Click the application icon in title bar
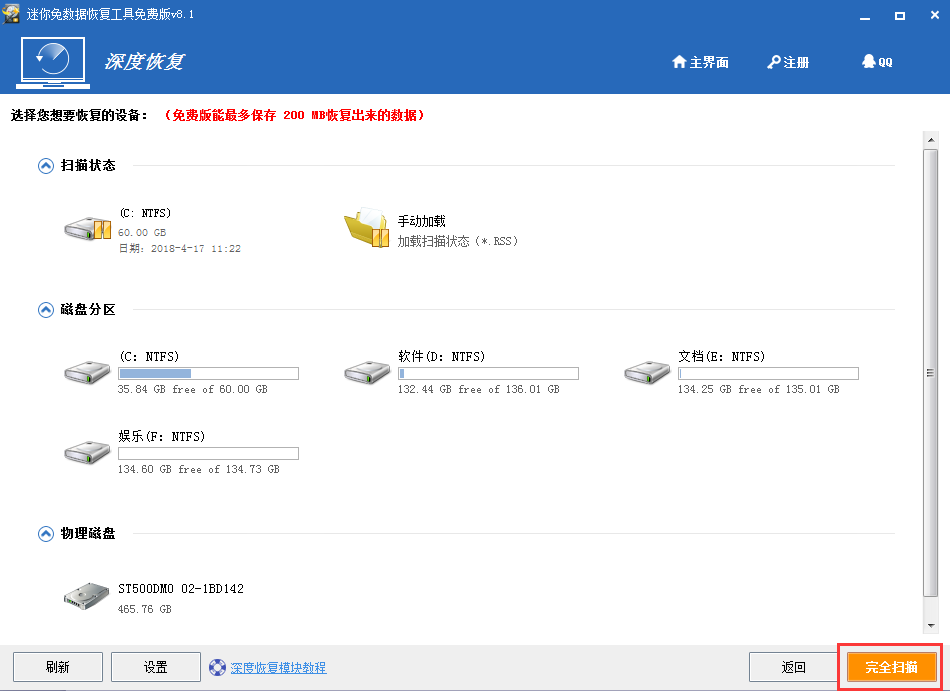 [x=10, y=12]
